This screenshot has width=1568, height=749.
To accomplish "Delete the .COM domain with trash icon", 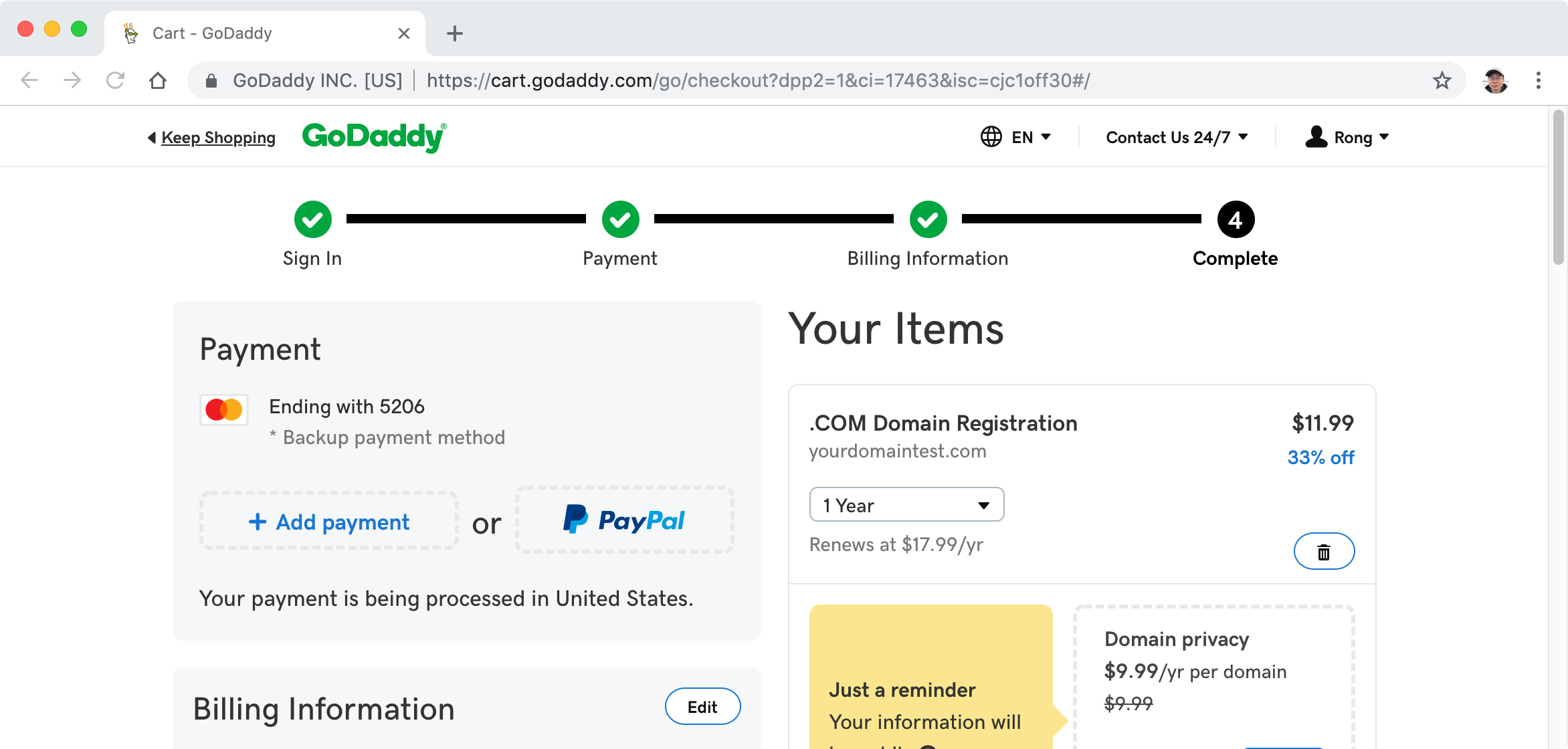I will point(1324,551).
